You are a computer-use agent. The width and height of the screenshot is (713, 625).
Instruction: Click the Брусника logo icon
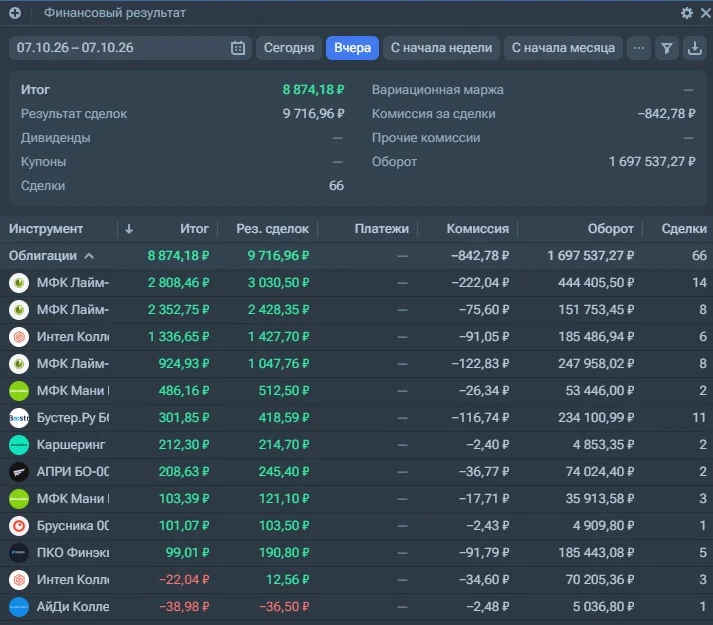[19, 526]
